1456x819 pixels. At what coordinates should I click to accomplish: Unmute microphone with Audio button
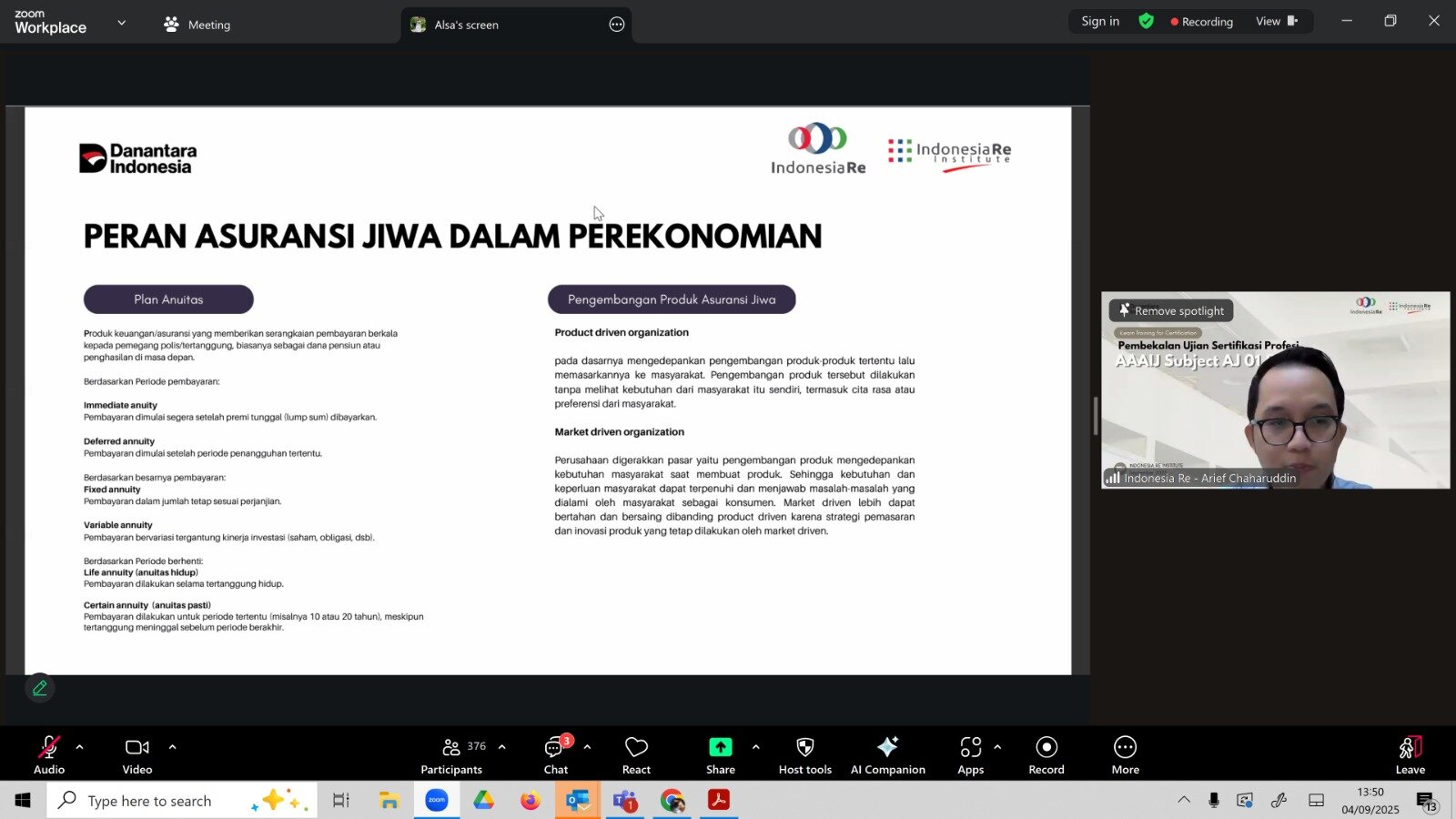click(x=49, y=754)
